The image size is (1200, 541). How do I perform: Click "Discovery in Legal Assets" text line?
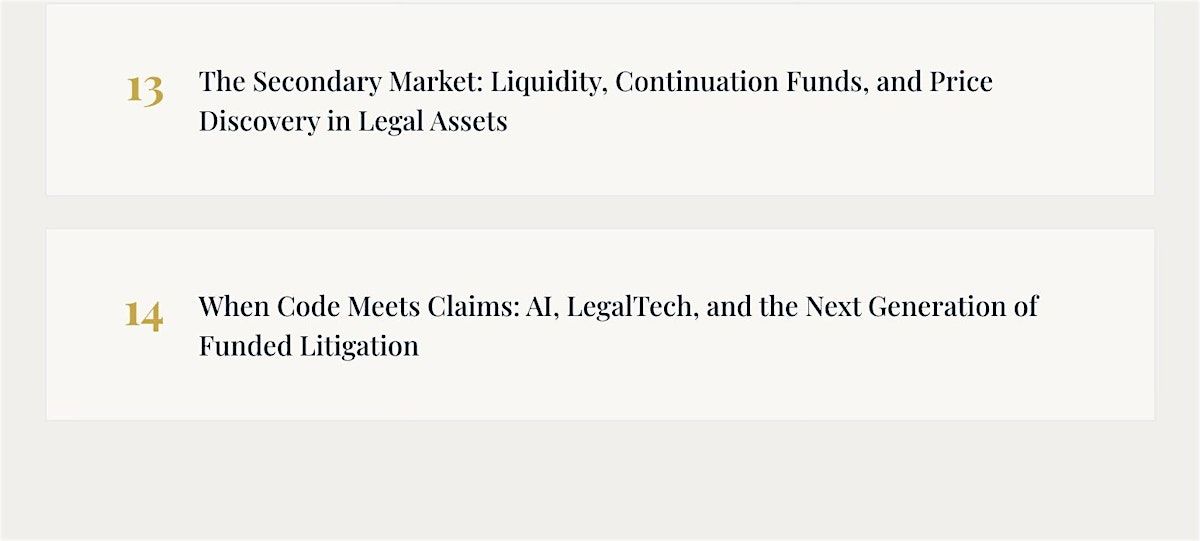tap(353, 122)
